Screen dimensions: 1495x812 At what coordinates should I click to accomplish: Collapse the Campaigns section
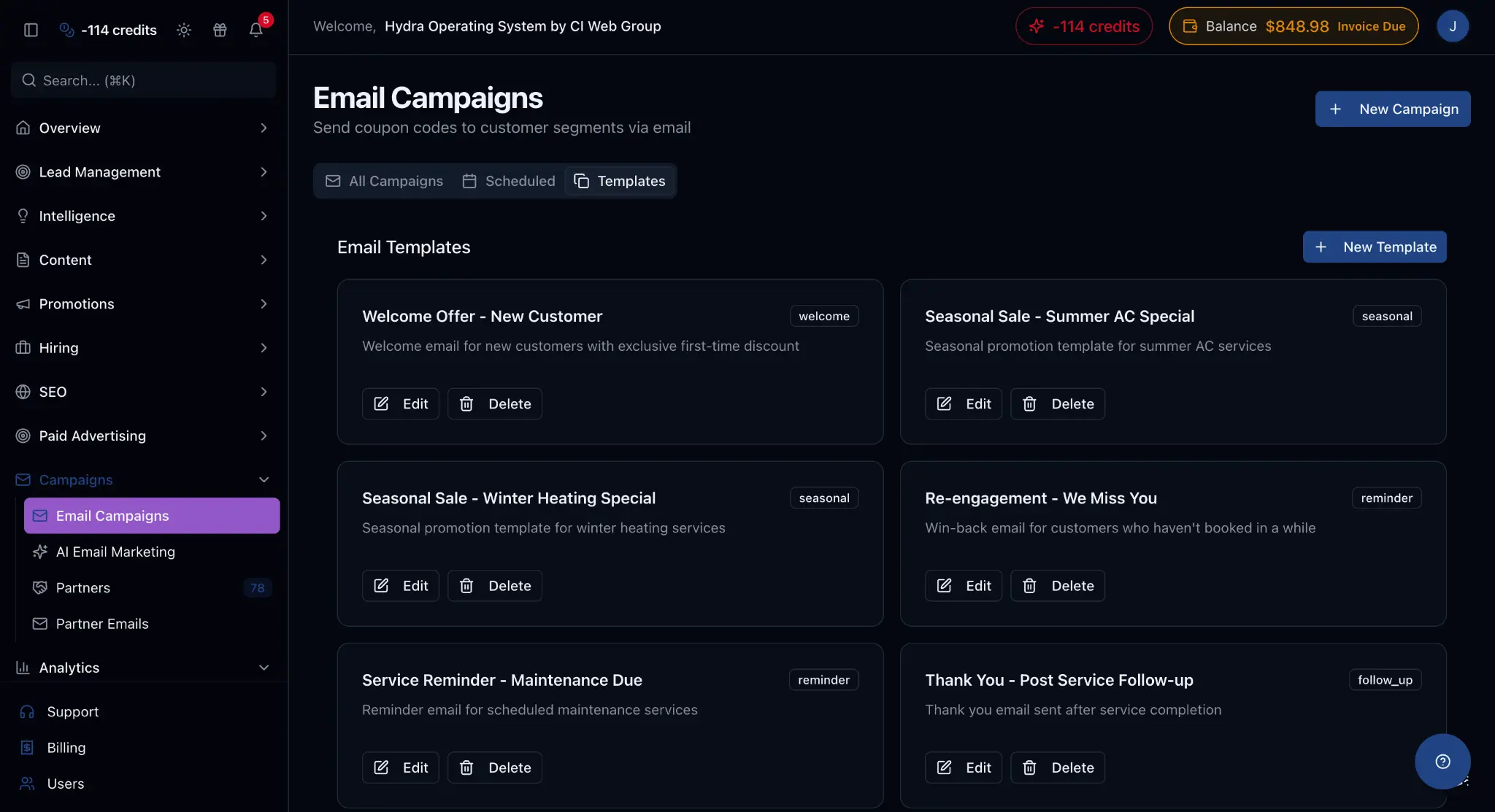tap(264, 479)
